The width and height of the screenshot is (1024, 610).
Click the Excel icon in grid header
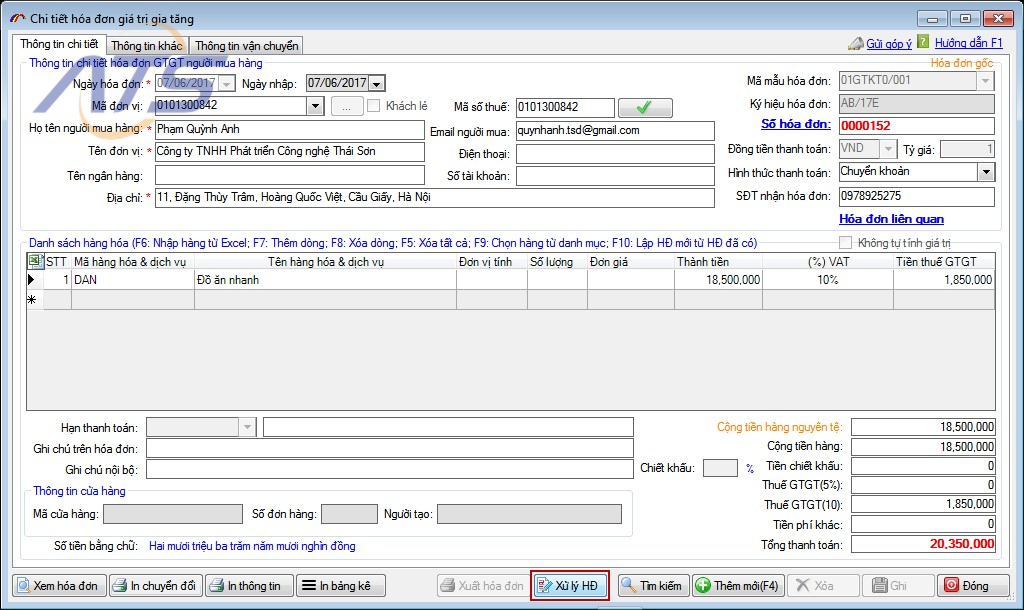[34, 262]
